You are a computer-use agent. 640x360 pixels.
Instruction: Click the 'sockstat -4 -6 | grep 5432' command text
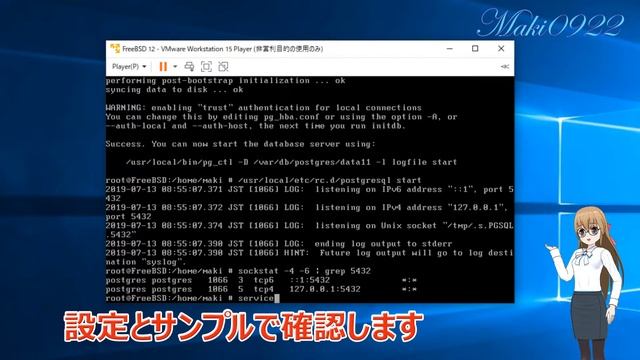tap(304, 271)
